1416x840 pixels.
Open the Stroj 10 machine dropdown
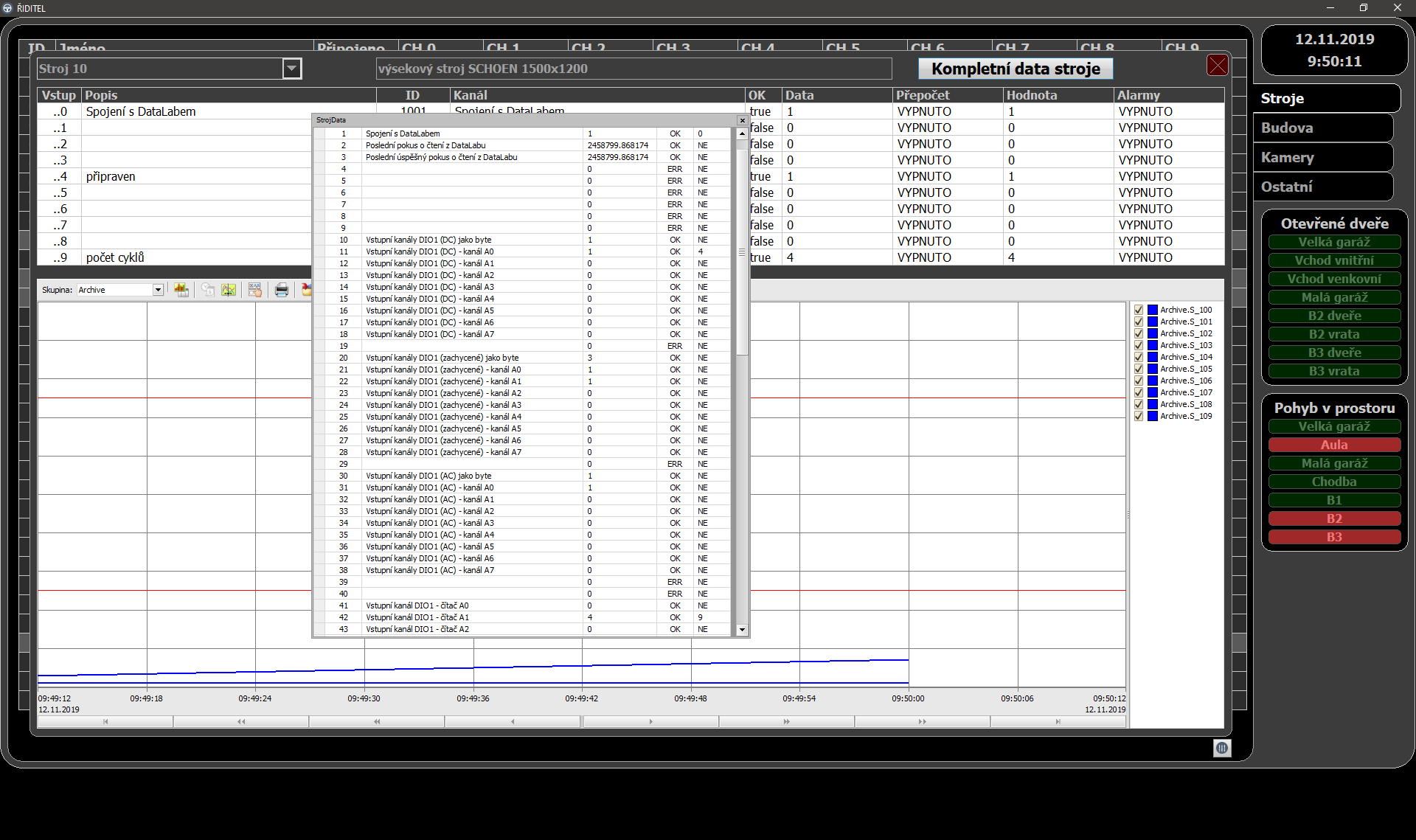click(292, 69)
